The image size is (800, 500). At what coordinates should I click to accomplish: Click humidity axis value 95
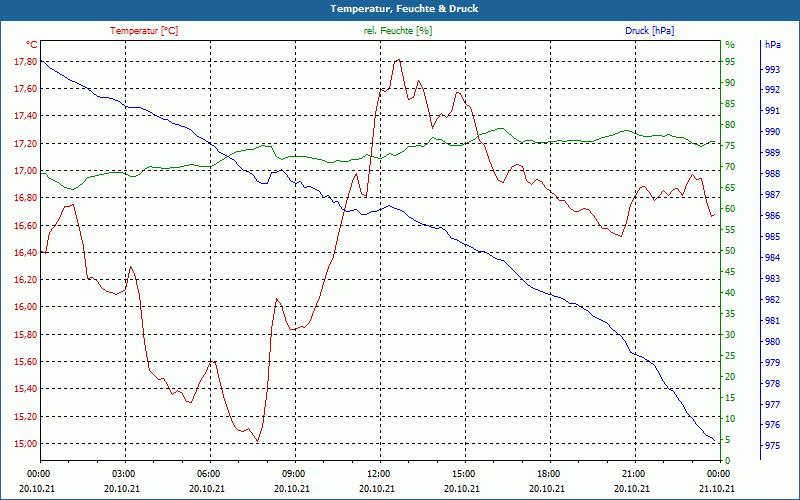pos(730,61)
